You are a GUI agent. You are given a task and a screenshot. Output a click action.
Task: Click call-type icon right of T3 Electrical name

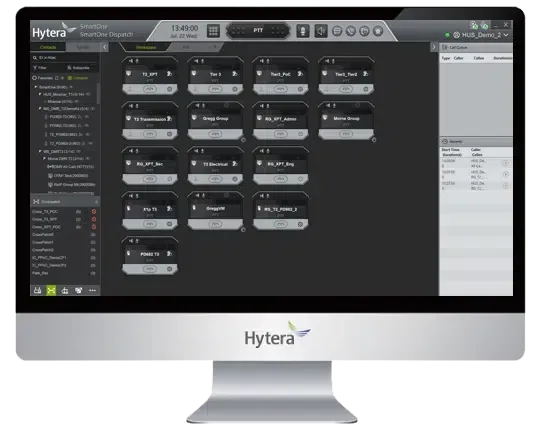(235, 164)
